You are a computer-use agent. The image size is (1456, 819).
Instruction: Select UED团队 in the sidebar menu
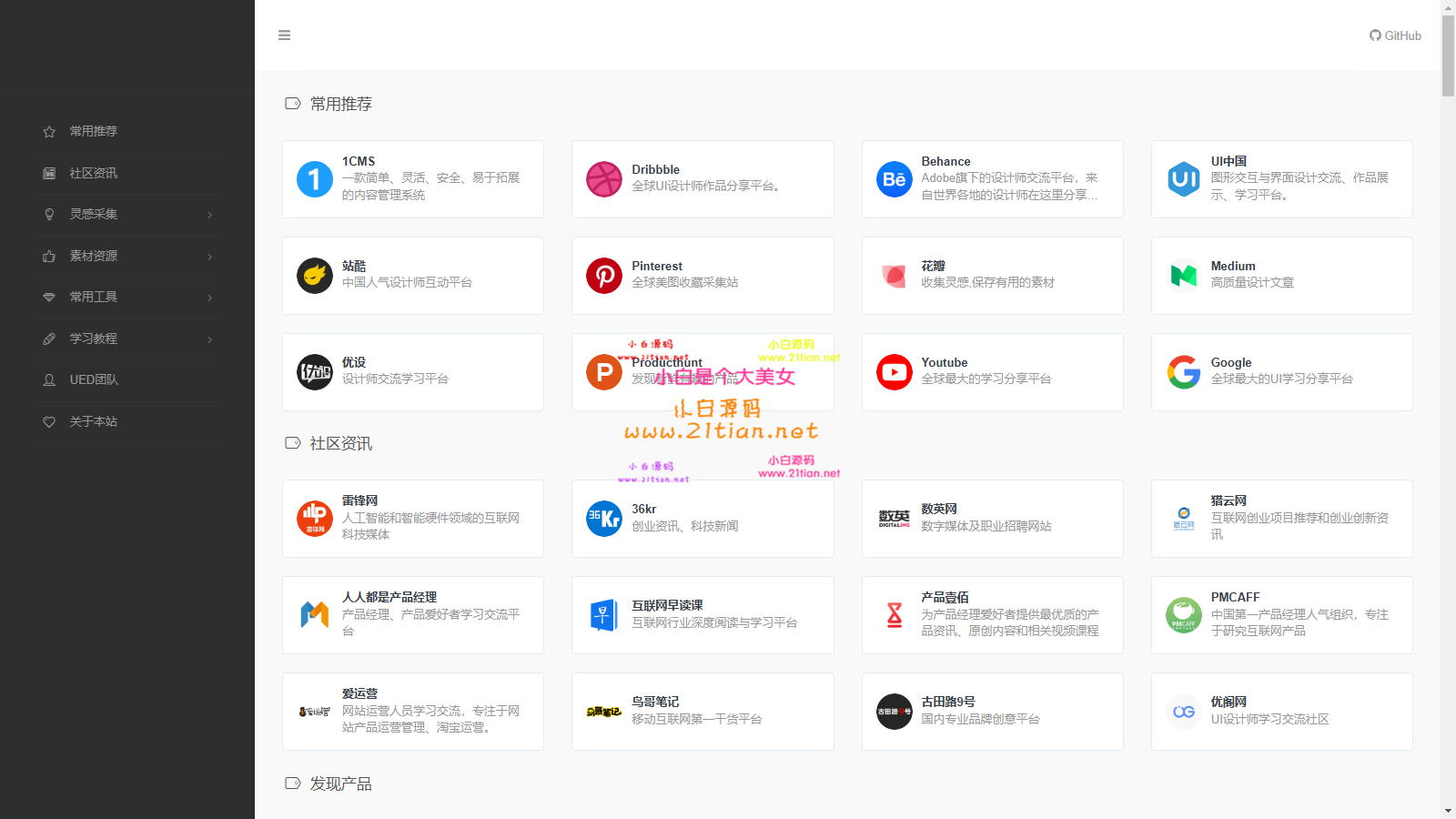[94, 379]
